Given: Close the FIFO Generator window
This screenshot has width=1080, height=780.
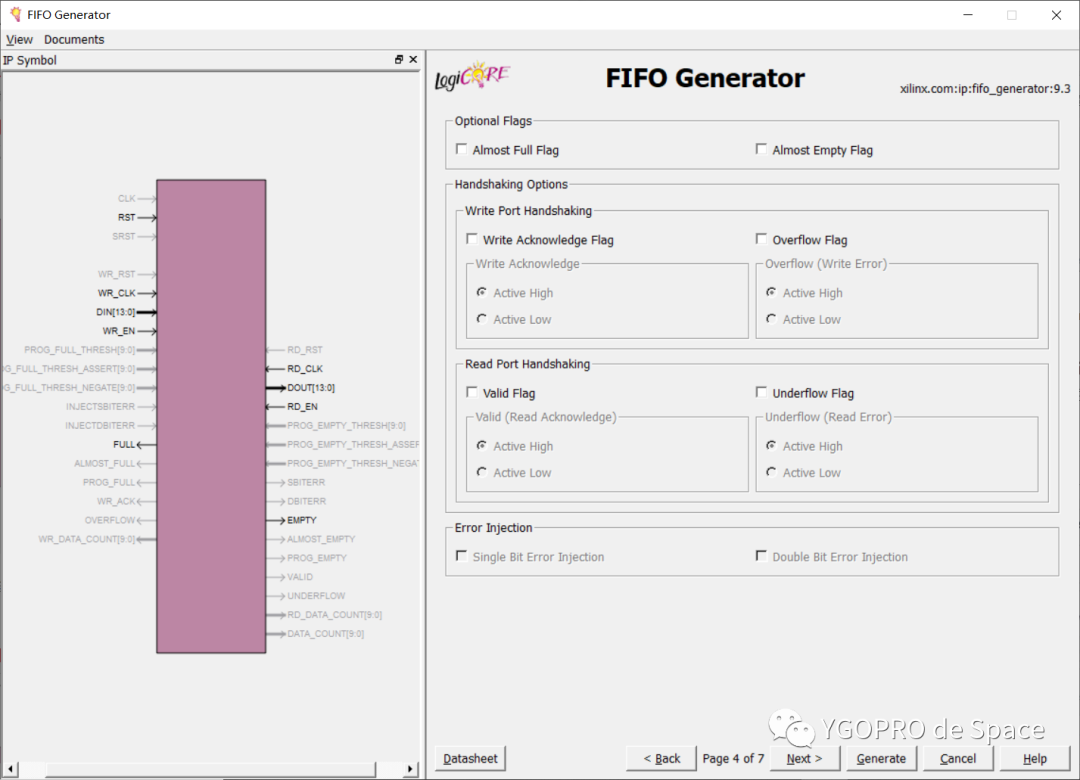Looking at the screenshot, I should 1056,15.
